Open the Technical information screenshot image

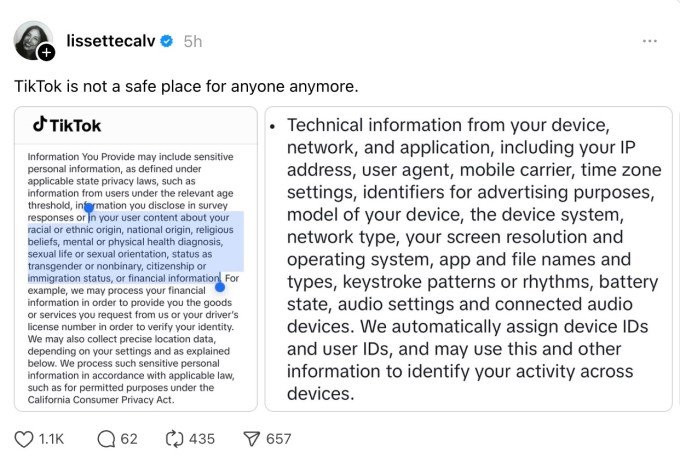[468, 258]
